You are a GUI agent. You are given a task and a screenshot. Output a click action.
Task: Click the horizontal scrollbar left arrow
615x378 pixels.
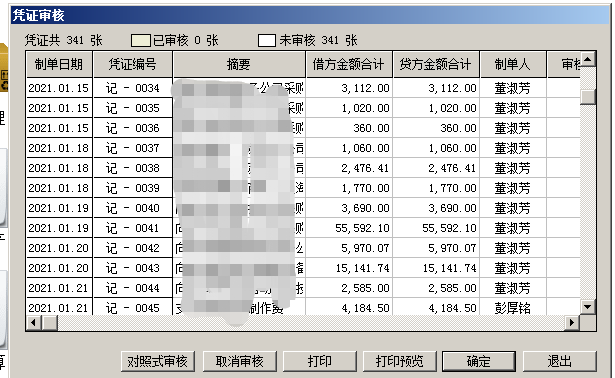tap(34, 323)
